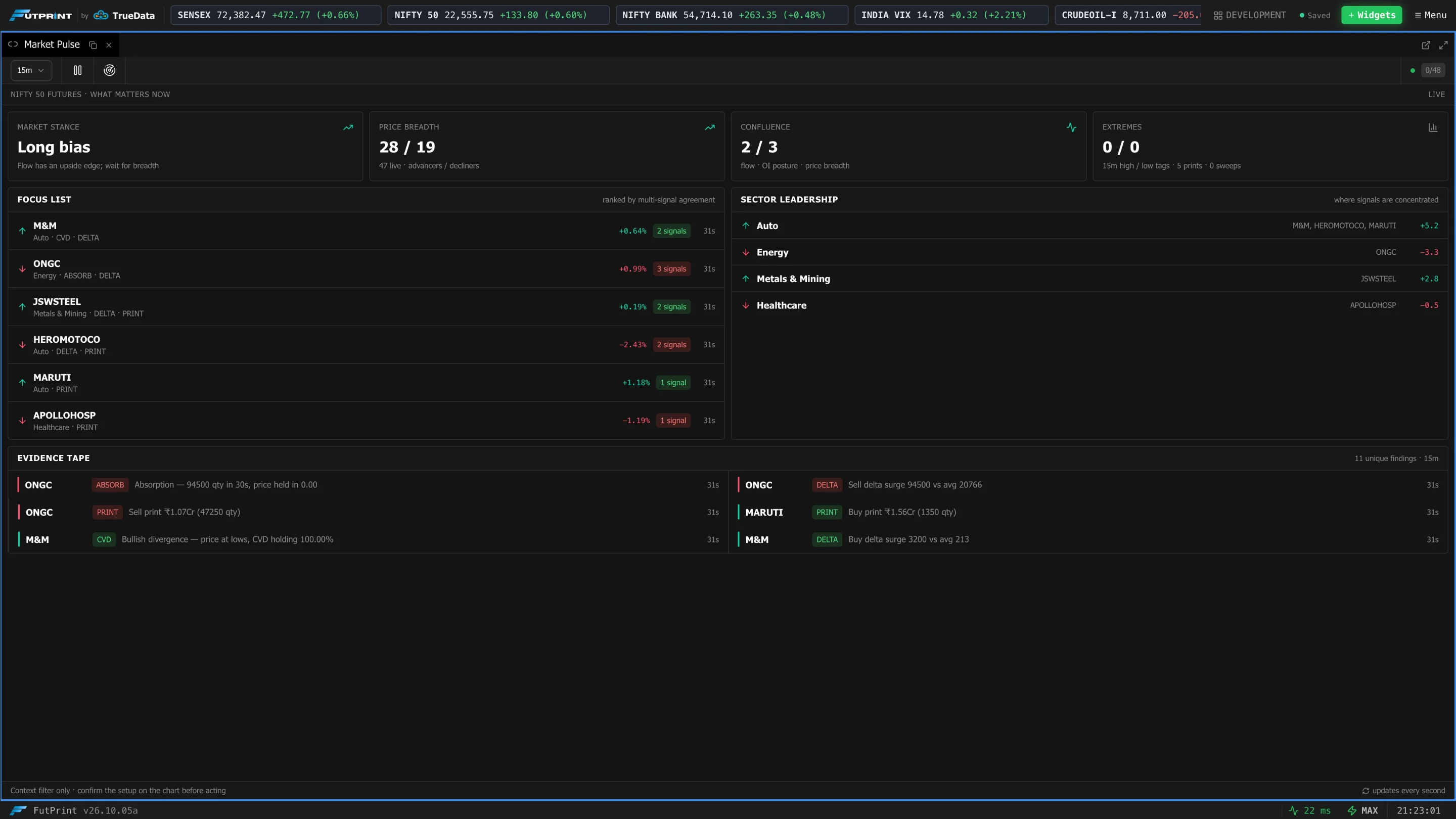Close the Market Pulse tab
This screenshot has height=819, width=1456.
pyautogui.click(x=109, y=44)
